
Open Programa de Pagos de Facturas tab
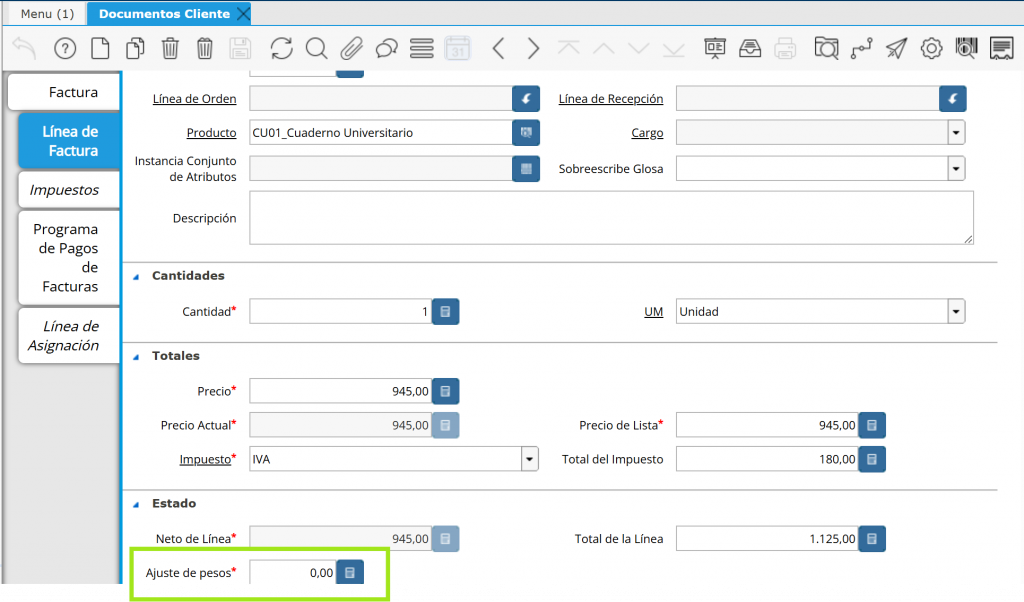(x=69, y=258)
